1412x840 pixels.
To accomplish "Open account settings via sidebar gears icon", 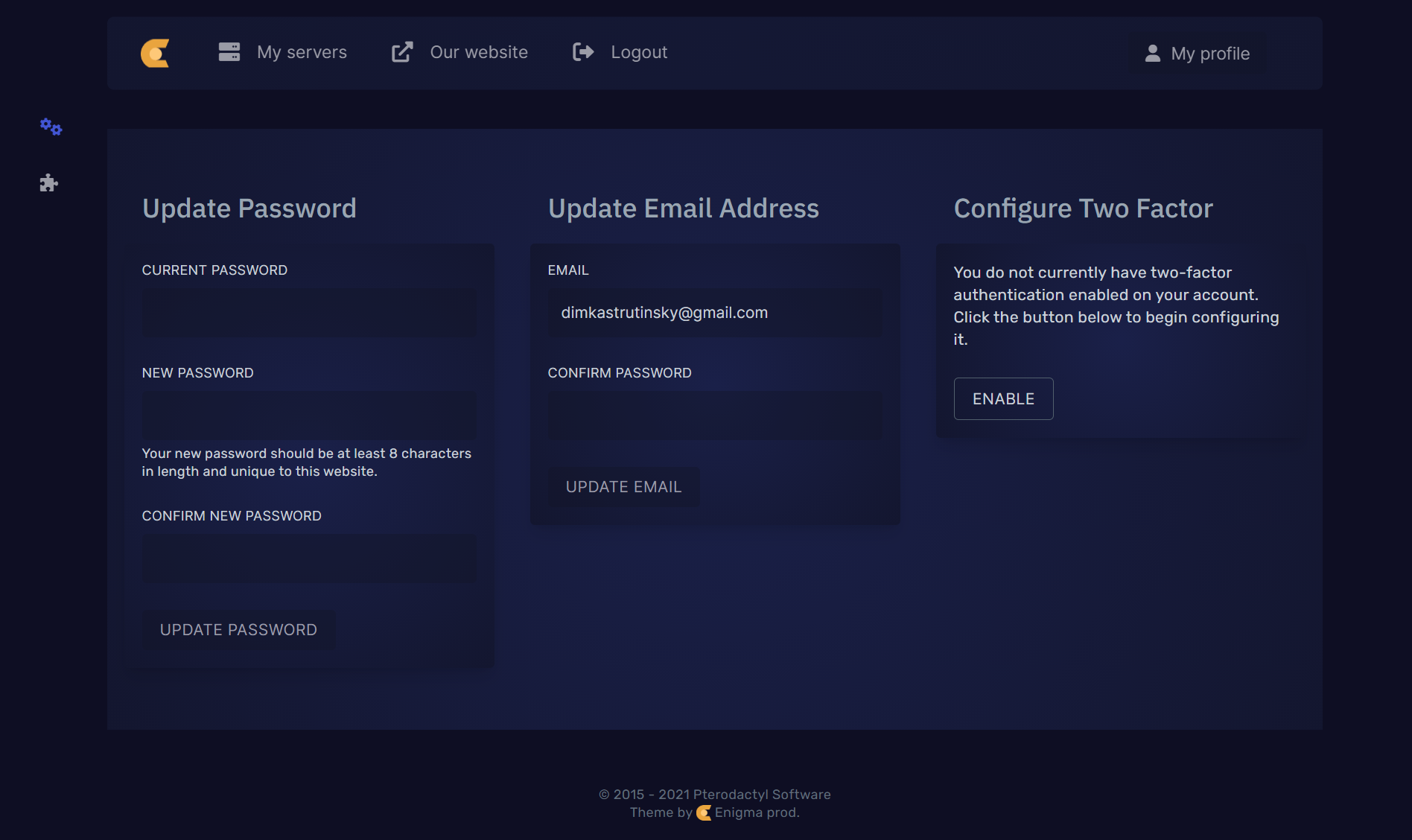I will click(x=51, y=127).
